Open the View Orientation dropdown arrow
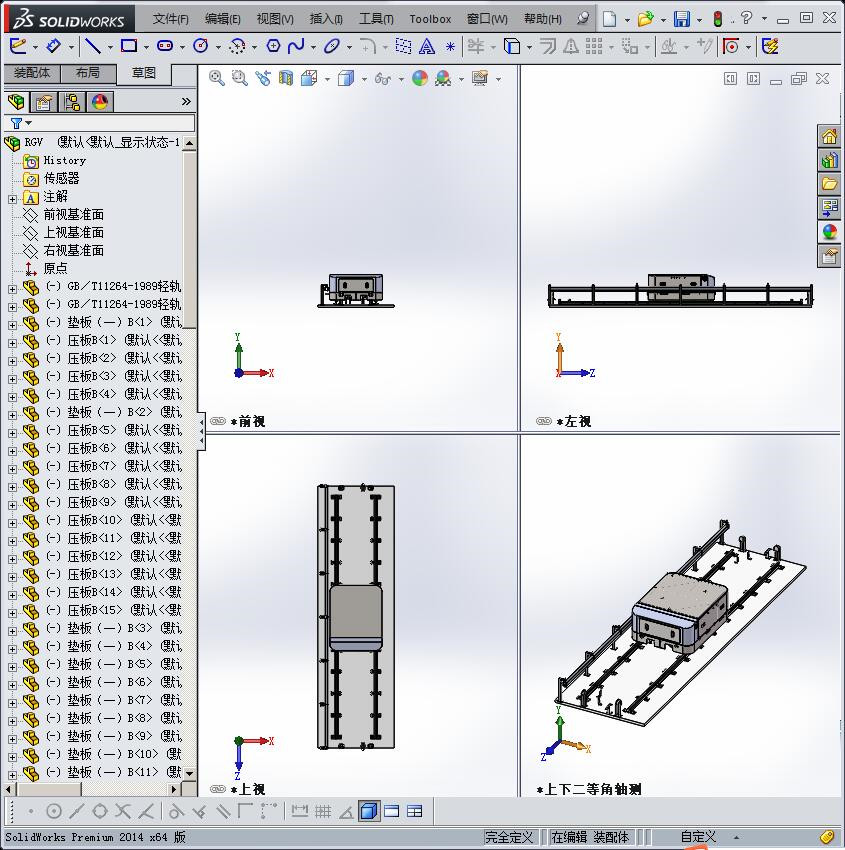Viewport: 845px width, 850px height. click(x=327, y=79)
